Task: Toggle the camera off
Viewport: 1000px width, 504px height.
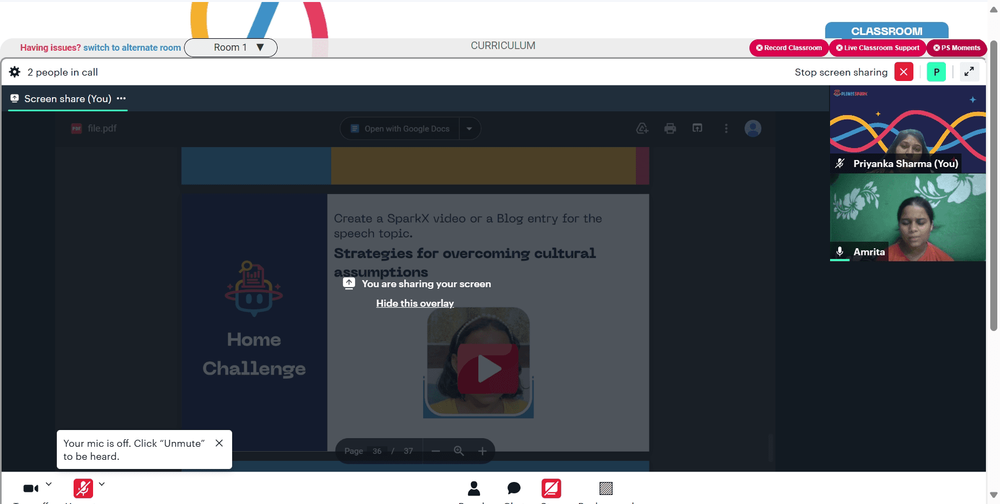Action: 30,489
